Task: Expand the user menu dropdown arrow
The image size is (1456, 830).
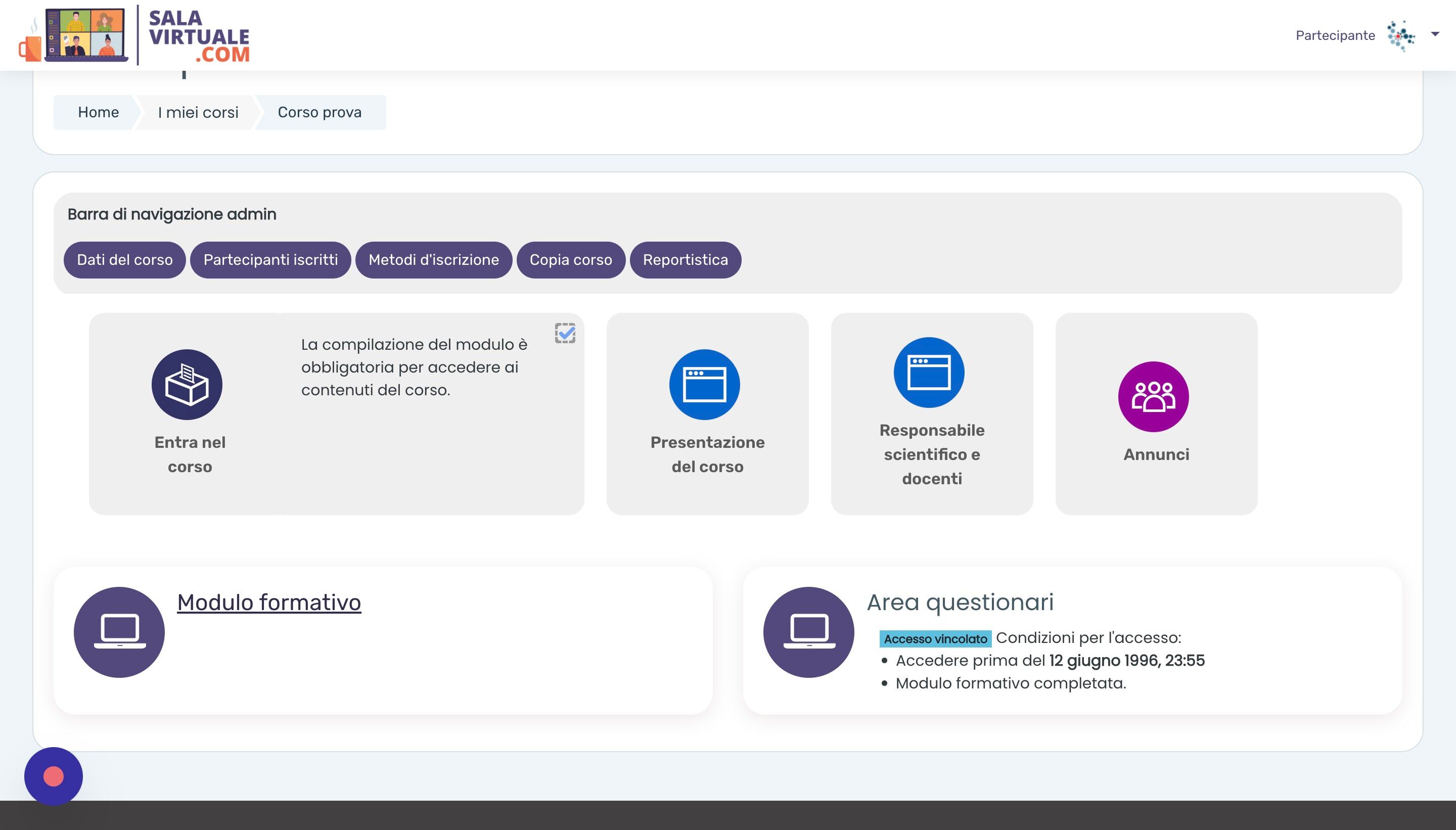Action: (1435, 35)
